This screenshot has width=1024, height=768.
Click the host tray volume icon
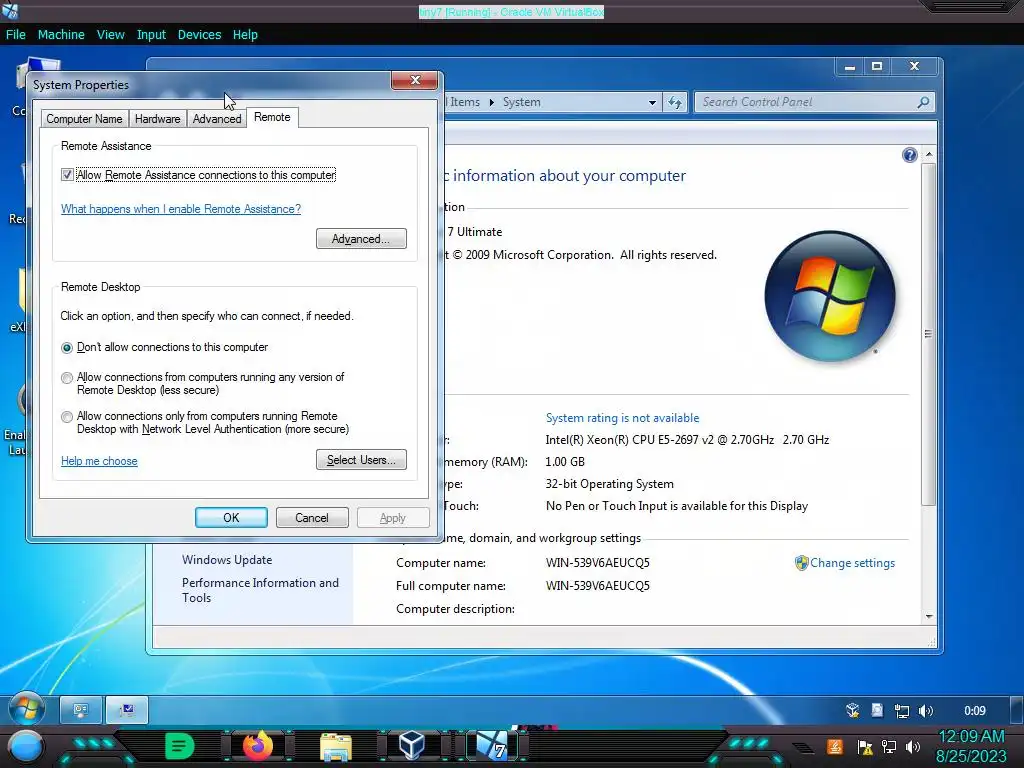[913, 747]
